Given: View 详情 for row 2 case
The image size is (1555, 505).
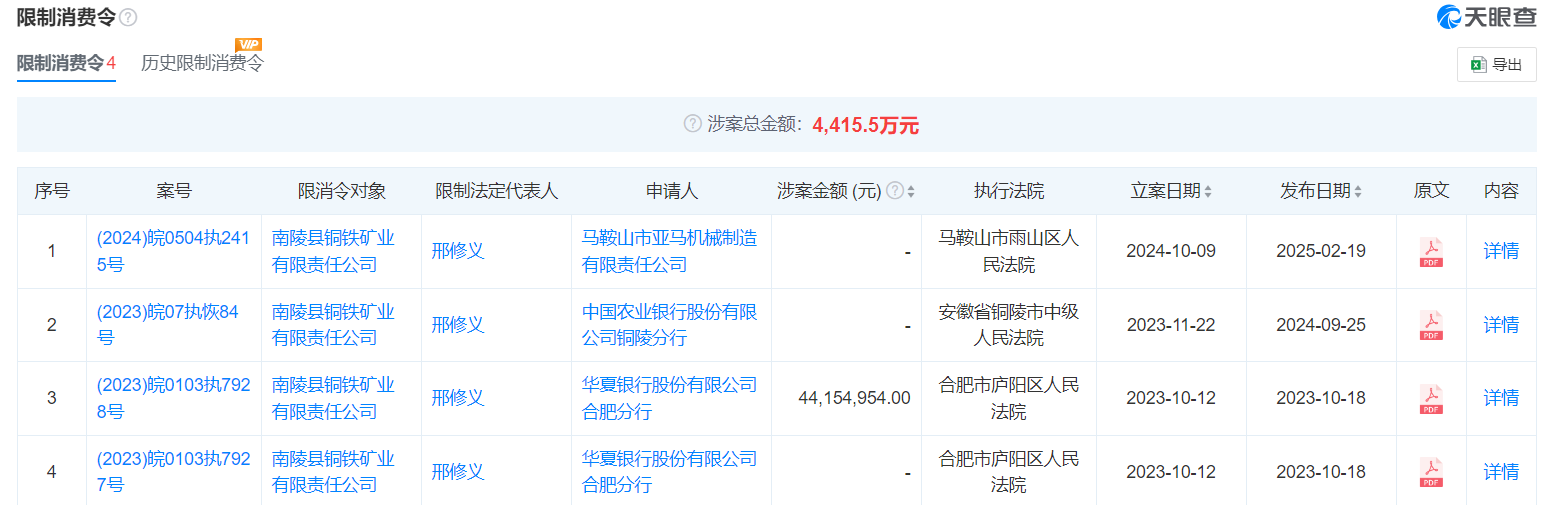Looking at the screenshot, I should [1501, 325].
